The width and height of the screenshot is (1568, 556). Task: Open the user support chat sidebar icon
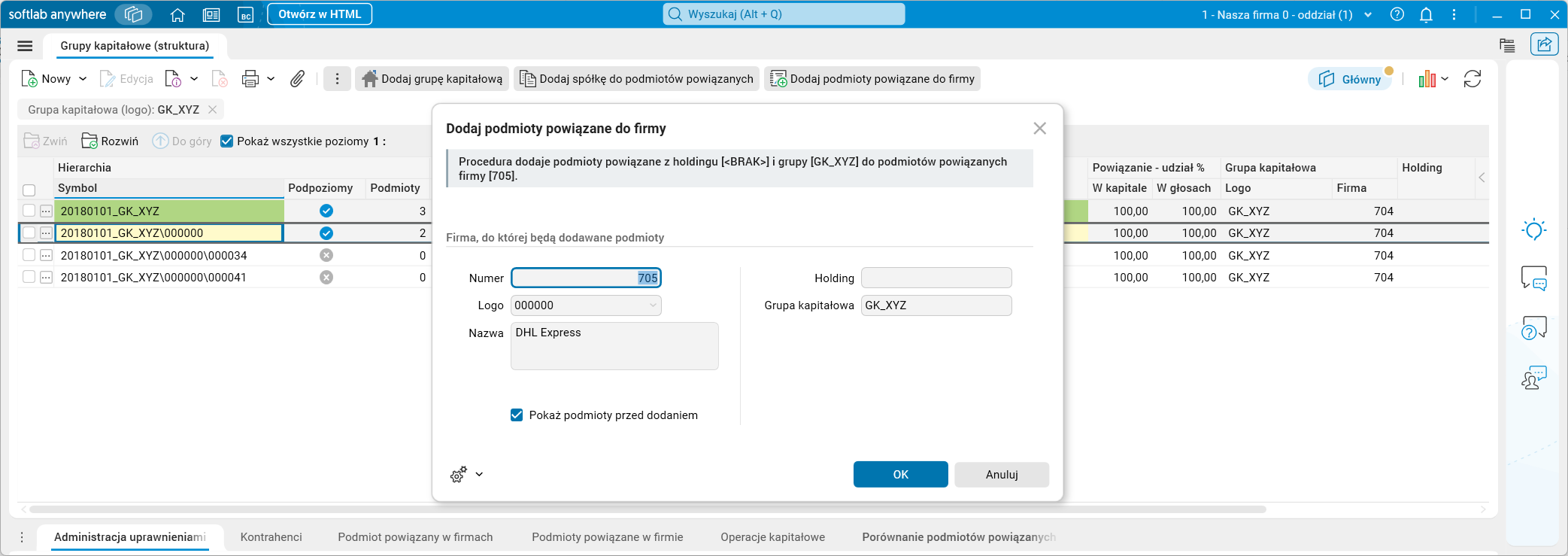click(x=1534, y=378)
